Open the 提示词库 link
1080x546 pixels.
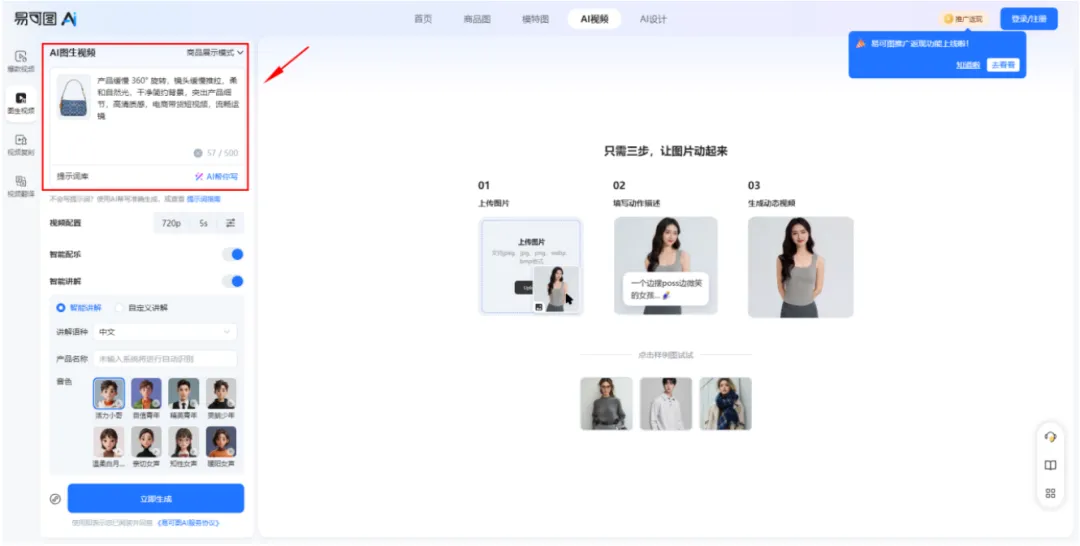72,177
